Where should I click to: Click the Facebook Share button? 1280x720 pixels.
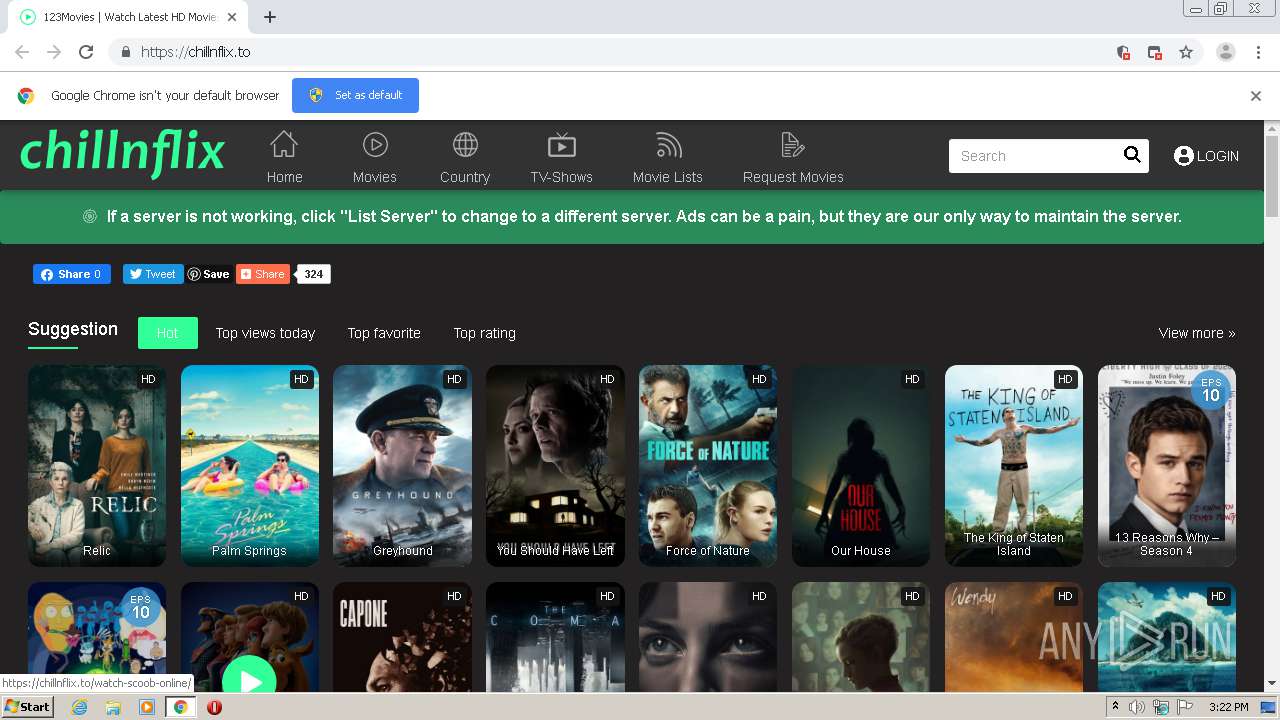pos(72,274)
